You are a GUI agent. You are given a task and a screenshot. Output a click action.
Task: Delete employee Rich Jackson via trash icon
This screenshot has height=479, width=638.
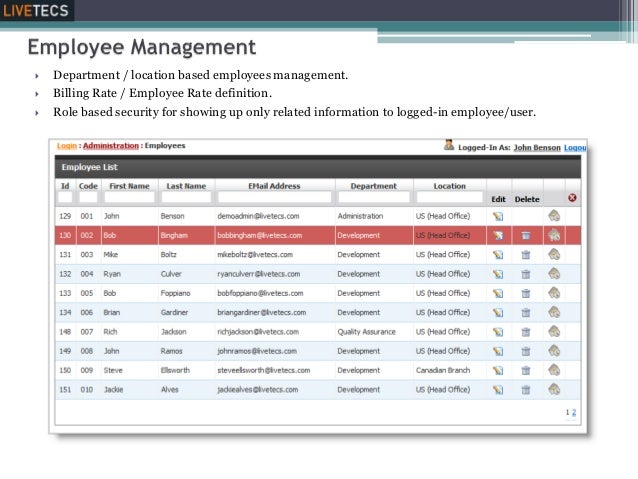[526, 332]
